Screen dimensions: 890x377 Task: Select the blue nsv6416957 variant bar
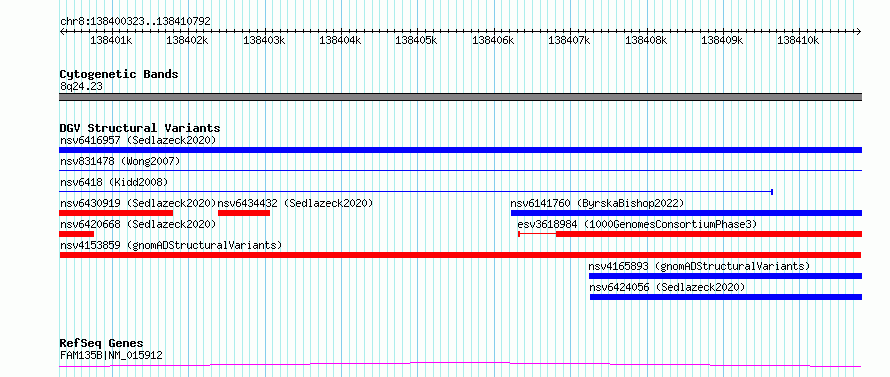pos(460,150)
